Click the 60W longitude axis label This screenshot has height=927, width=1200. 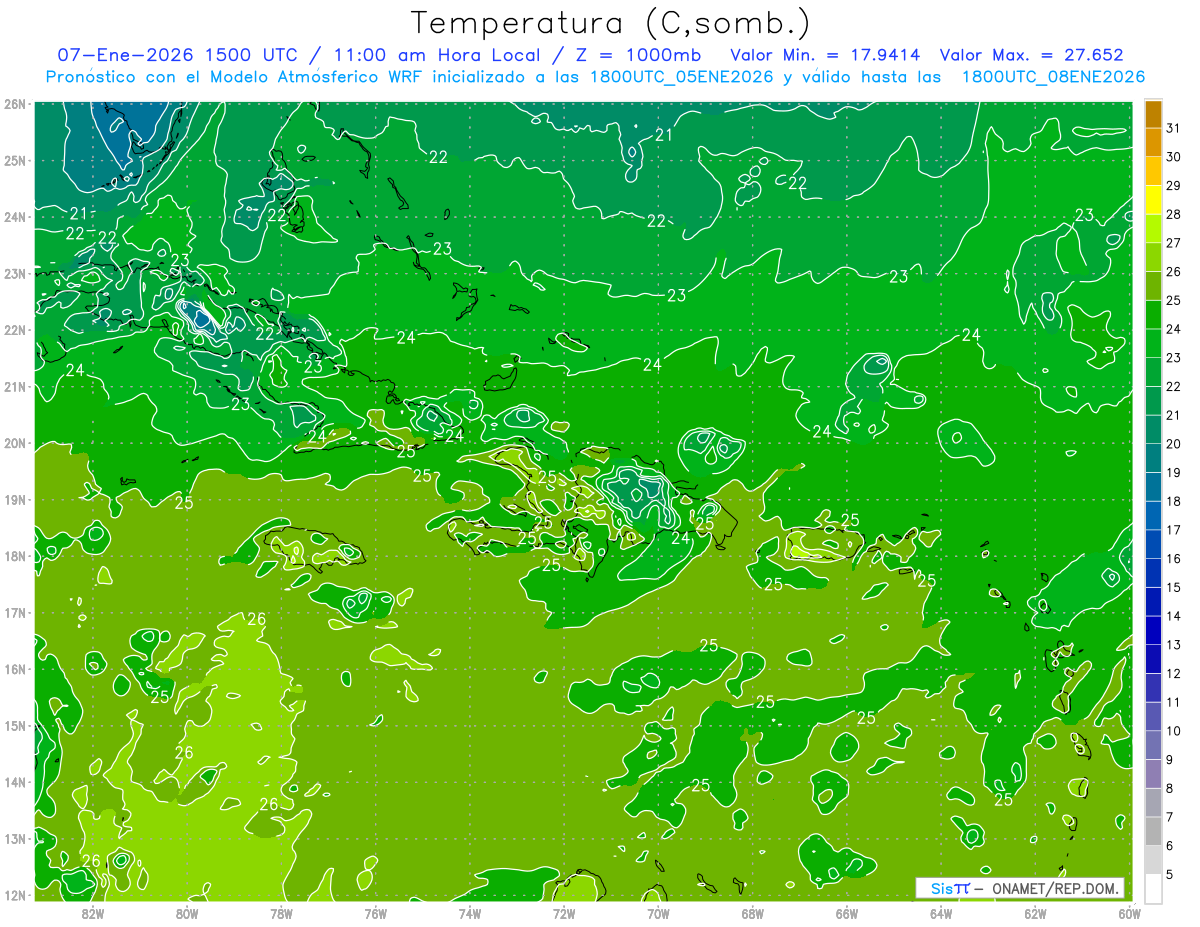click(1129, 914)
